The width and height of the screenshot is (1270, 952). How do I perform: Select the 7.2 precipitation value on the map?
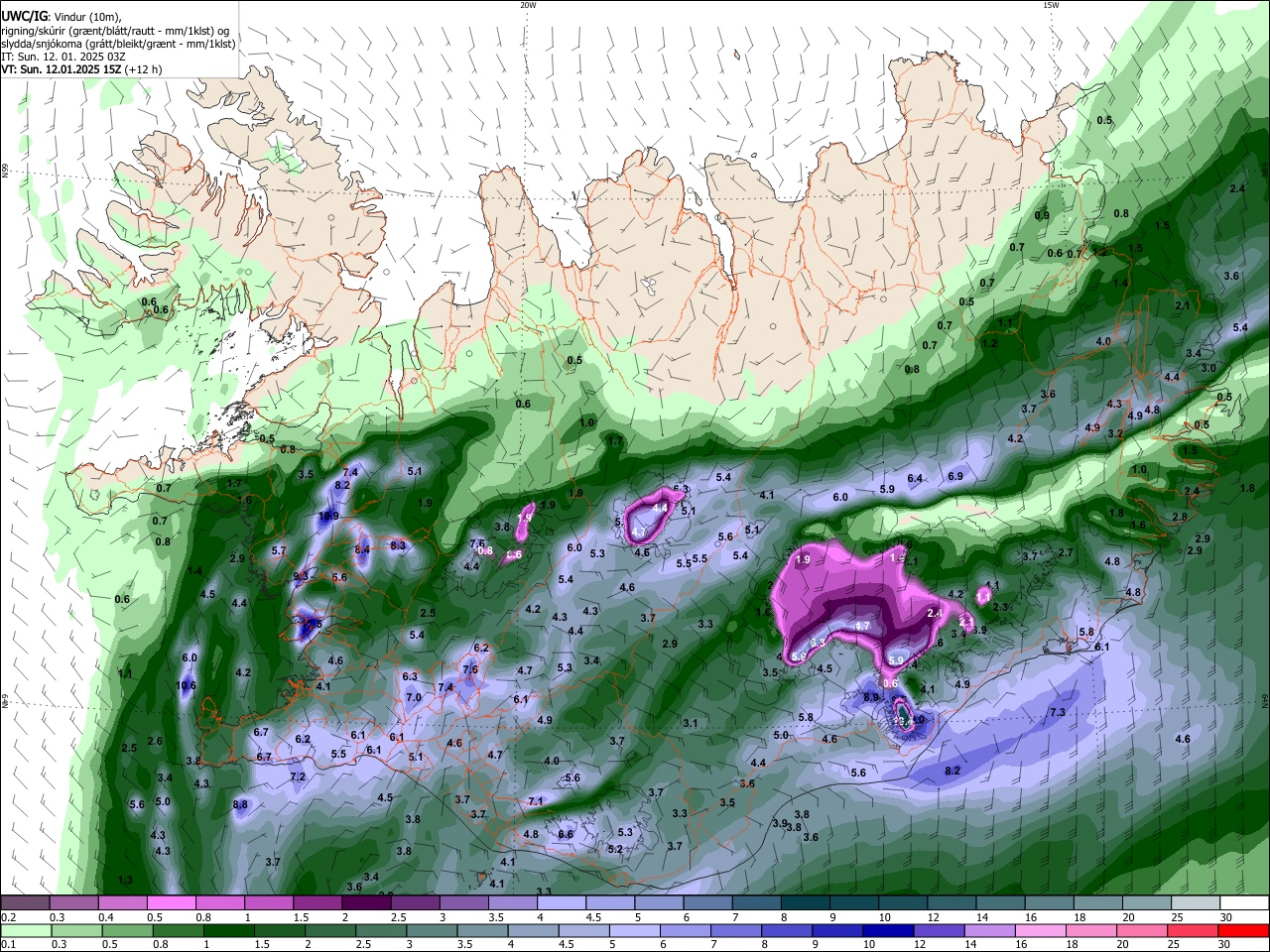298,776
